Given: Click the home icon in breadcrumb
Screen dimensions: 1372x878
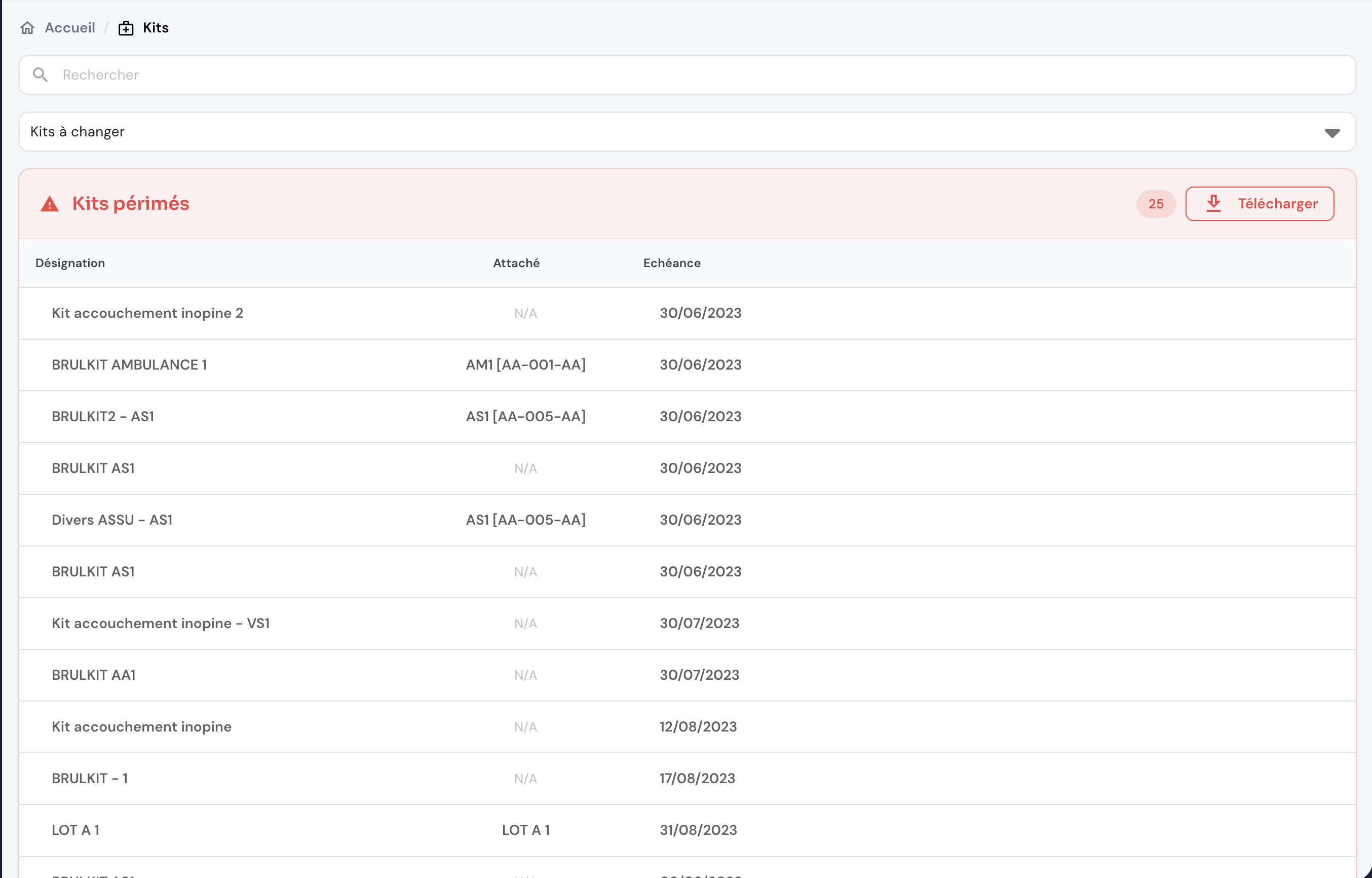Looking at the screenshot, I should point(27,28).
